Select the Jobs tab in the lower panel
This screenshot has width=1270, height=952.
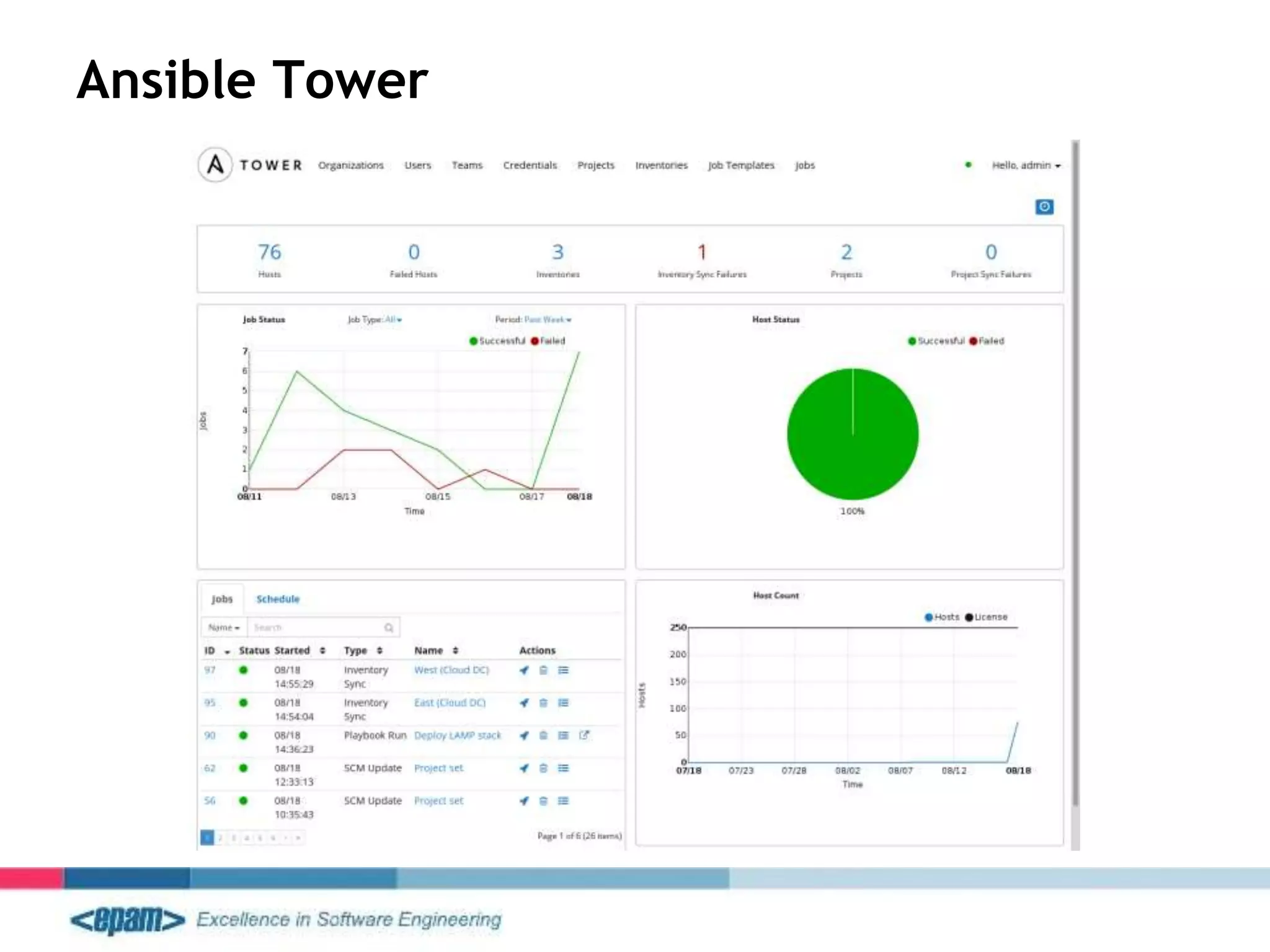222,599
